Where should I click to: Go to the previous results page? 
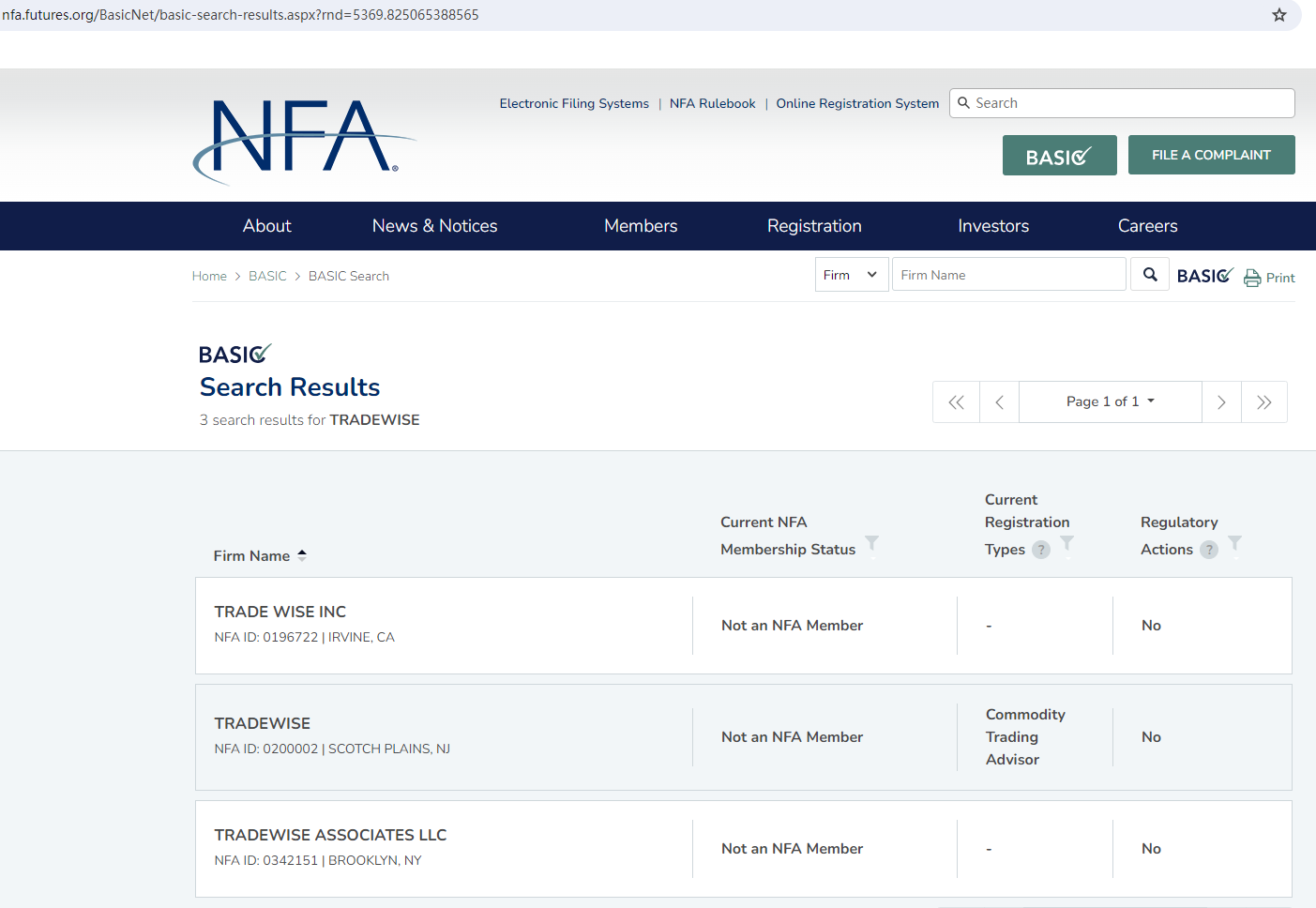coord(999,402)
